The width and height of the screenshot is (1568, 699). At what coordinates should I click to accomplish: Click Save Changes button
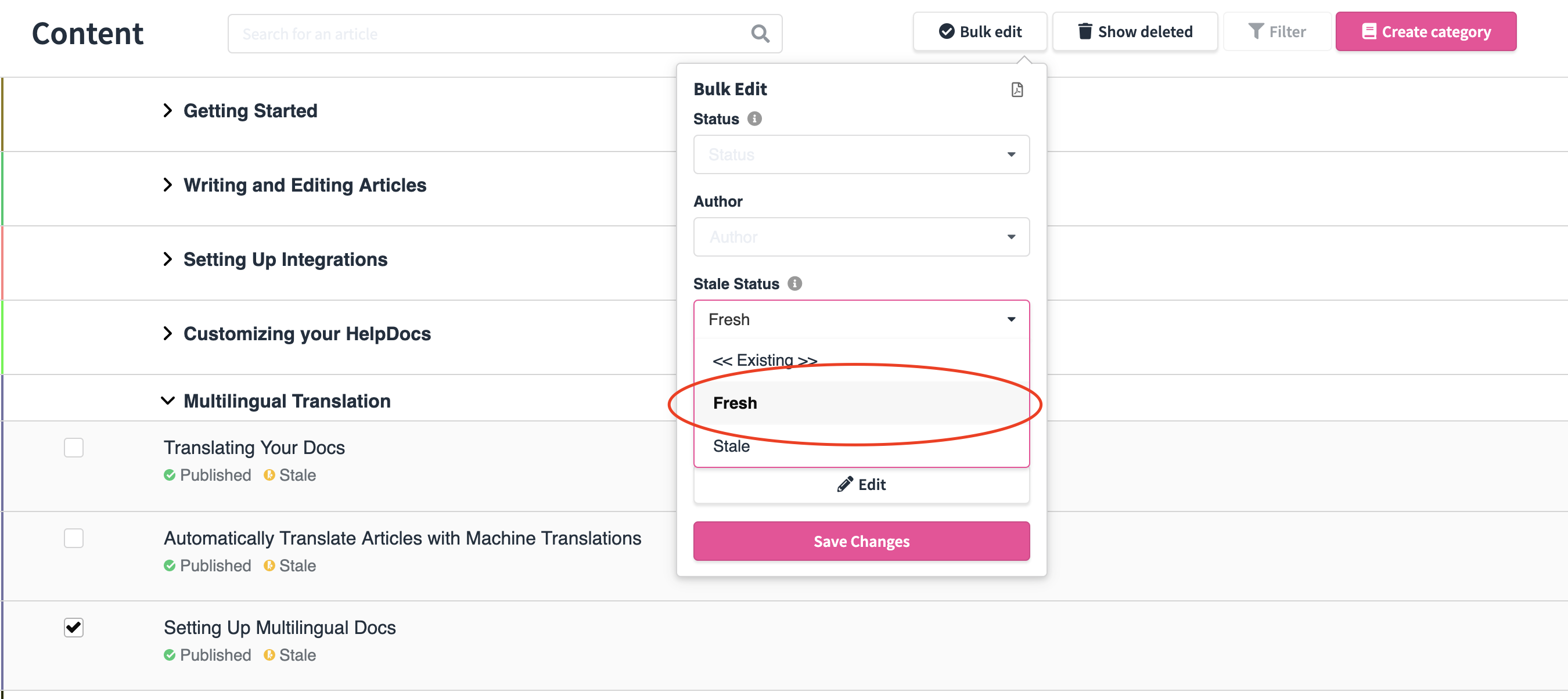click(861, 541)
